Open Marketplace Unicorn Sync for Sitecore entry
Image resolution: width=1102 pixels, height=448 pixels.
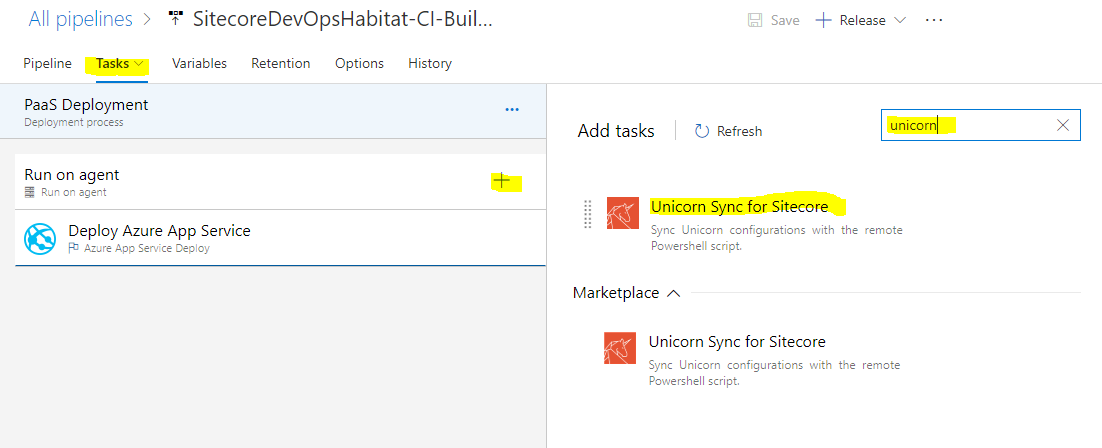[737, 342]
